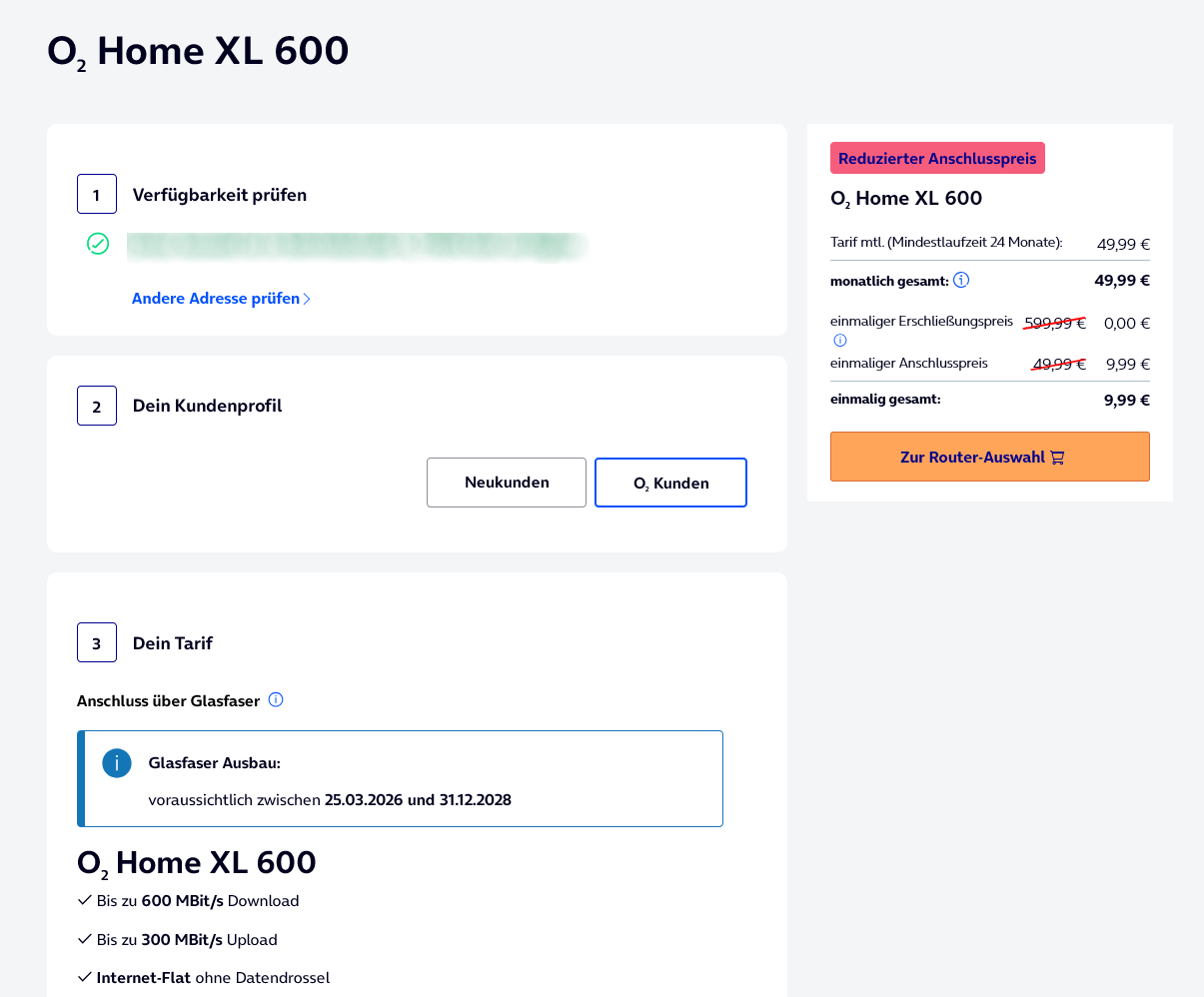This screenshot has height=997, width=1204.
Task: Click step 3 number box
Action: pos(97,642)
